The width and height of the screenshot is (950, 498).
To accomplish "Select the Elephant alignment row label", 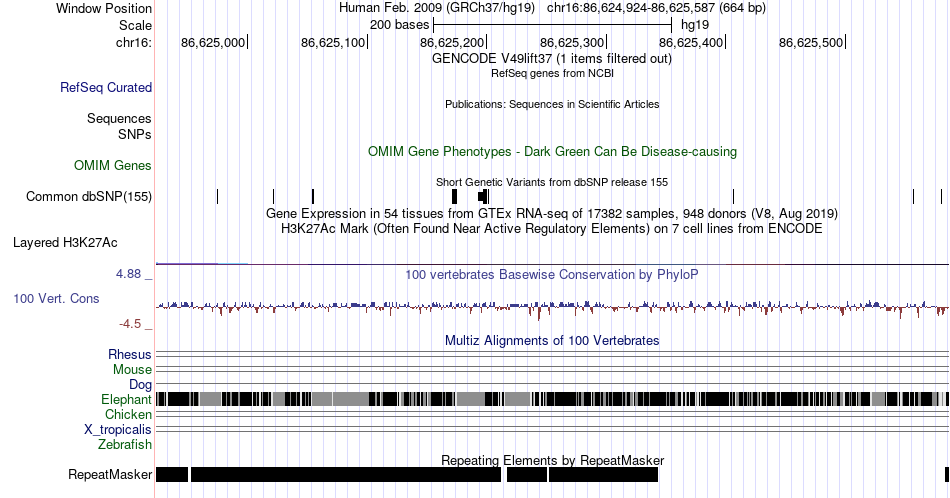I will [x=126, y=399].
